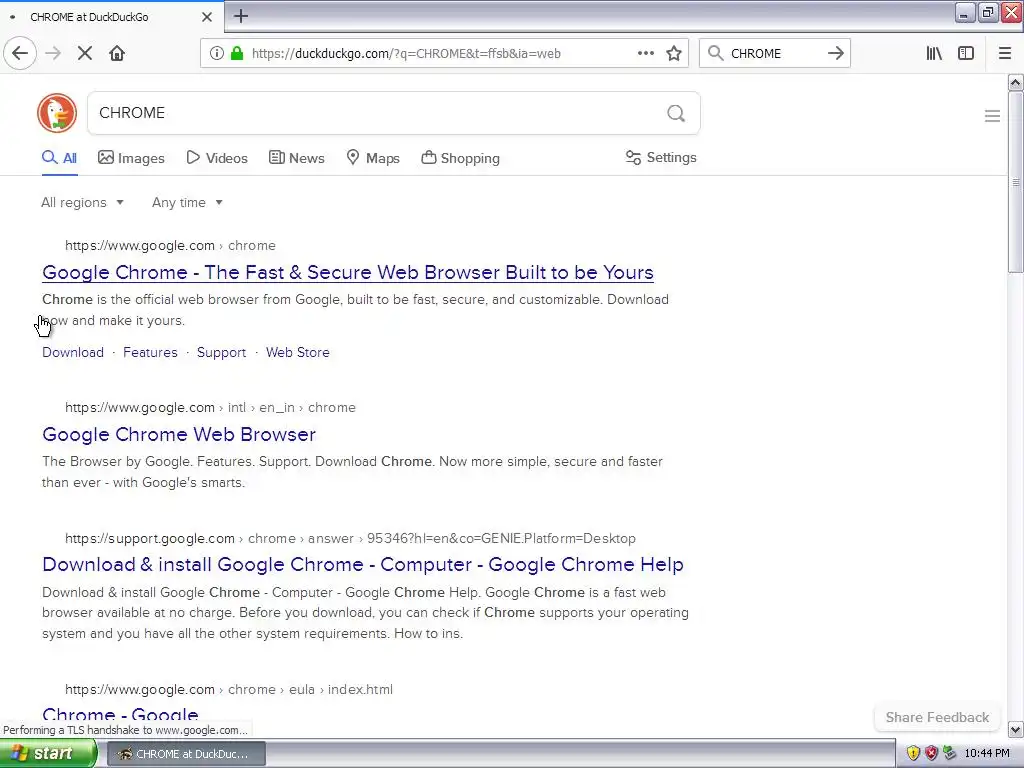This screenshot has width=1024, height=768.
Task: Switch to the Shopping tab
Action: (x=460, y=158)
